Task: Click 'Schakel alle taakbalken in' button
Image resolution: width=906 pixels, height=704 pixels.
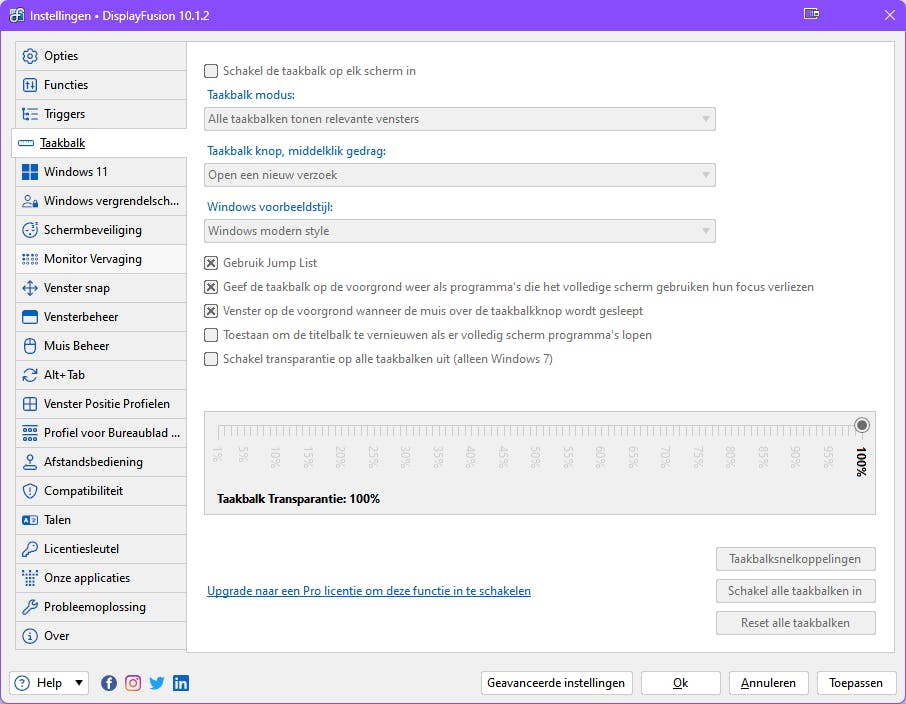Action: [x=796, y=591]
